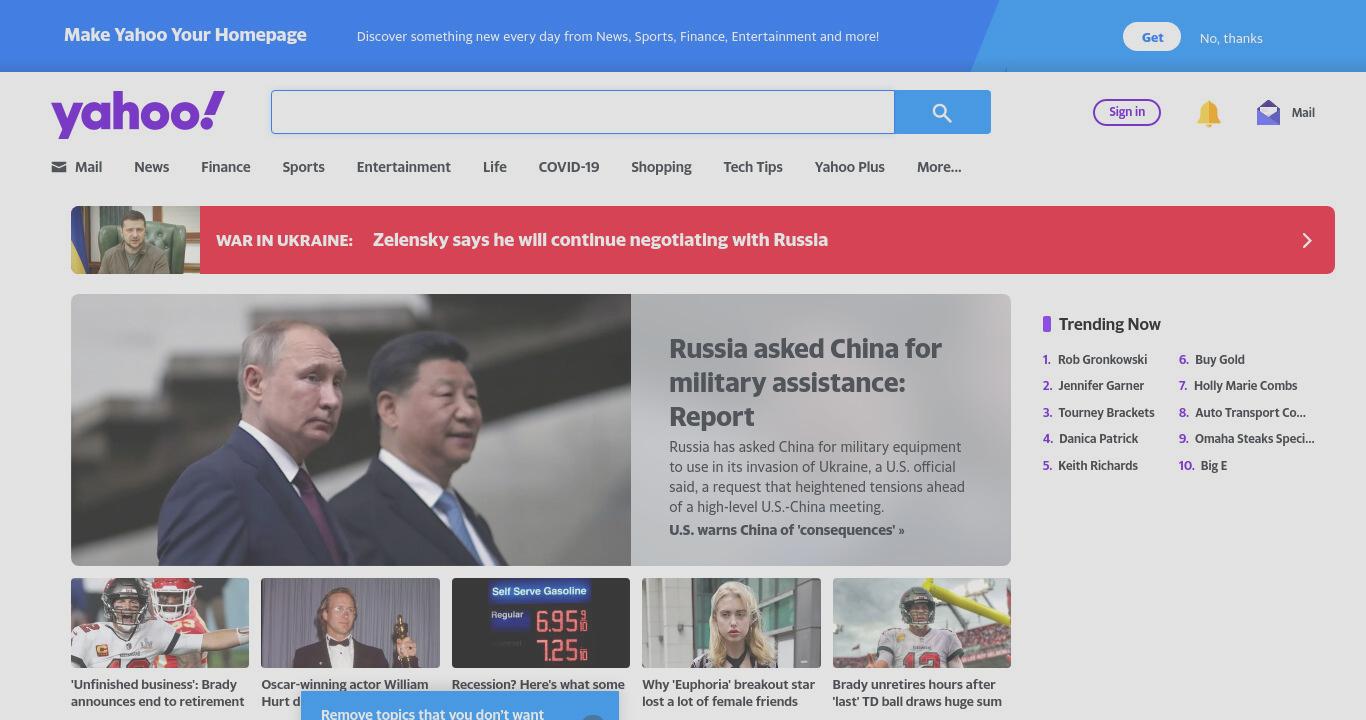Click inside the Yahoo search field

pyautogui.click(x=582, y=112)
